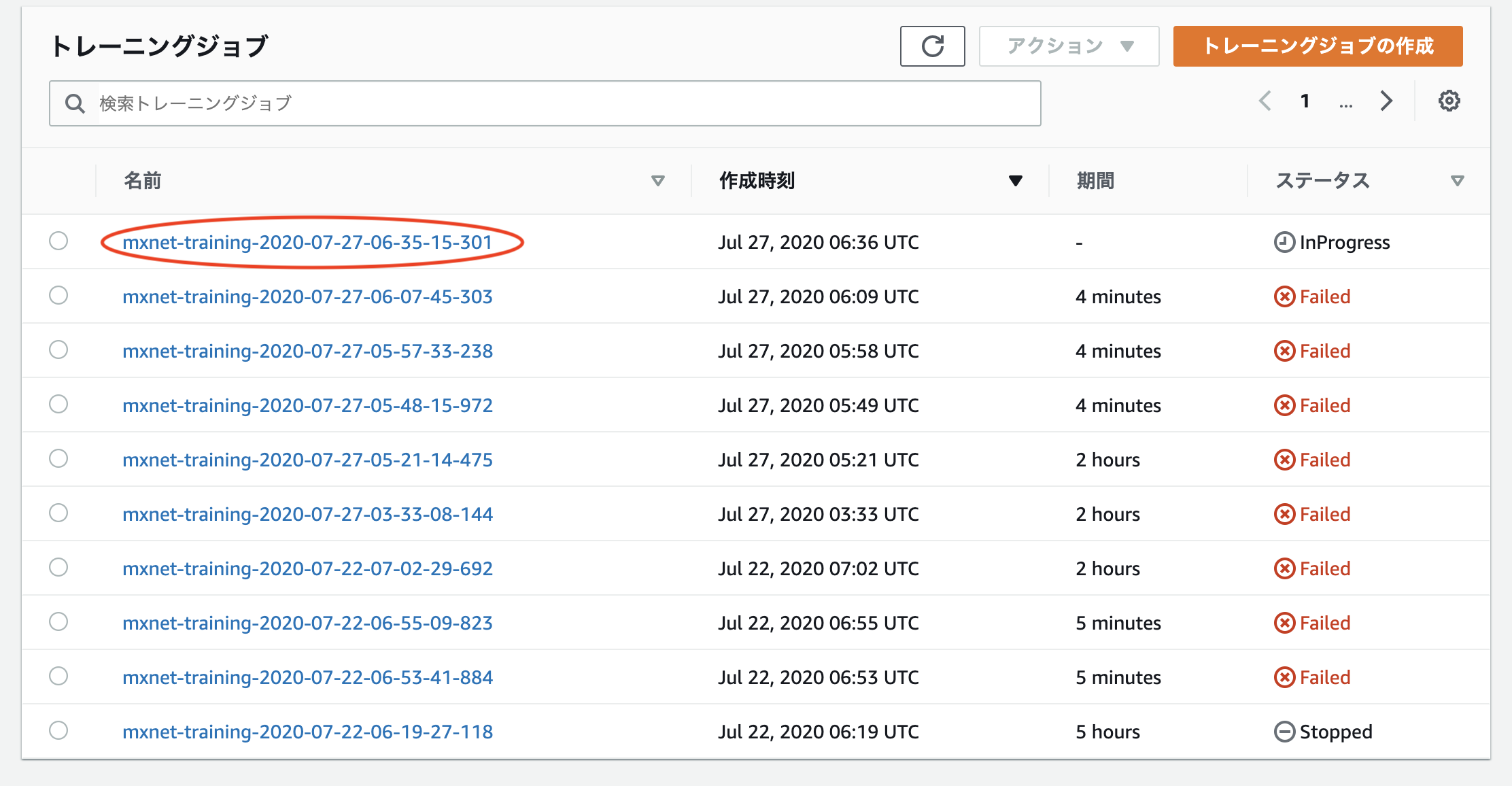Click Failed icon for job 06-07-45-303
The image size is (1512, 786).
click(x=1284, y=296)
